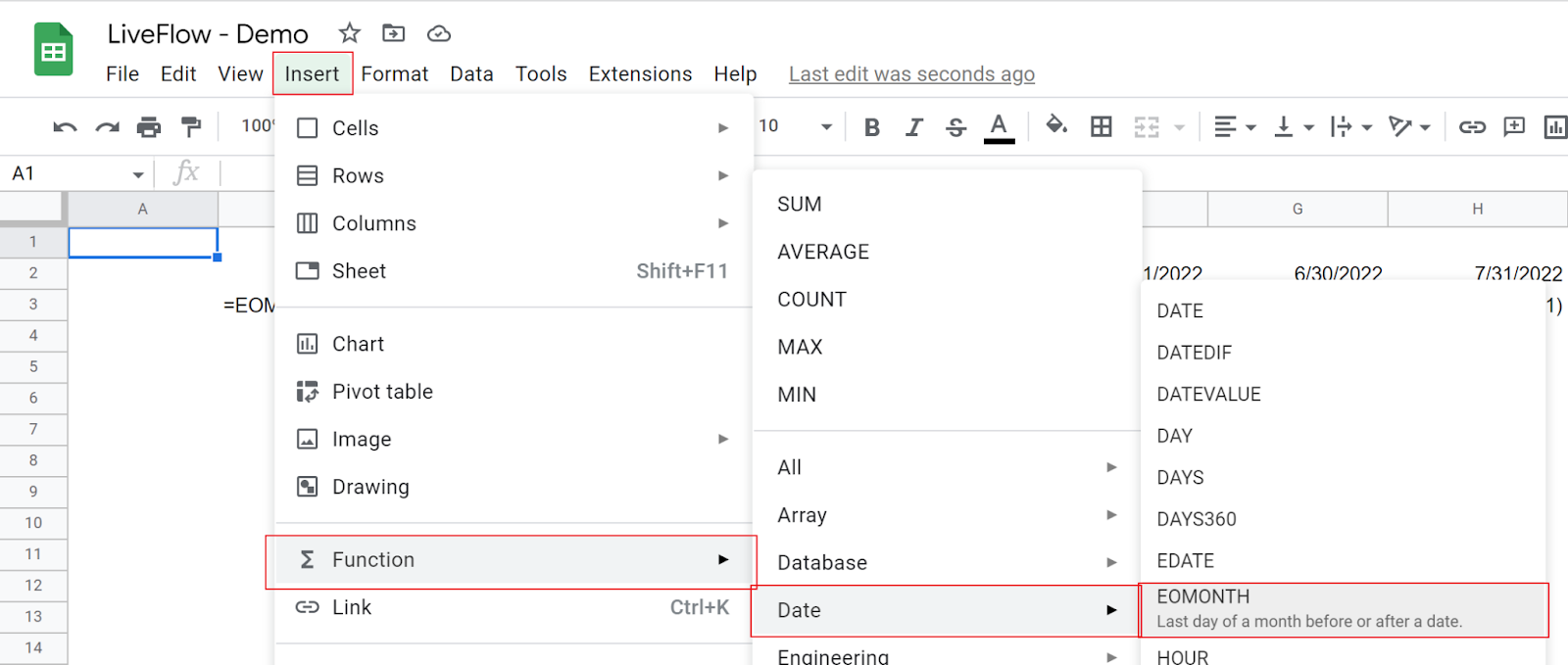Click the insert chart toolbar icon
Viewport: 1568px width, 665px height.
coord(1556,126)
